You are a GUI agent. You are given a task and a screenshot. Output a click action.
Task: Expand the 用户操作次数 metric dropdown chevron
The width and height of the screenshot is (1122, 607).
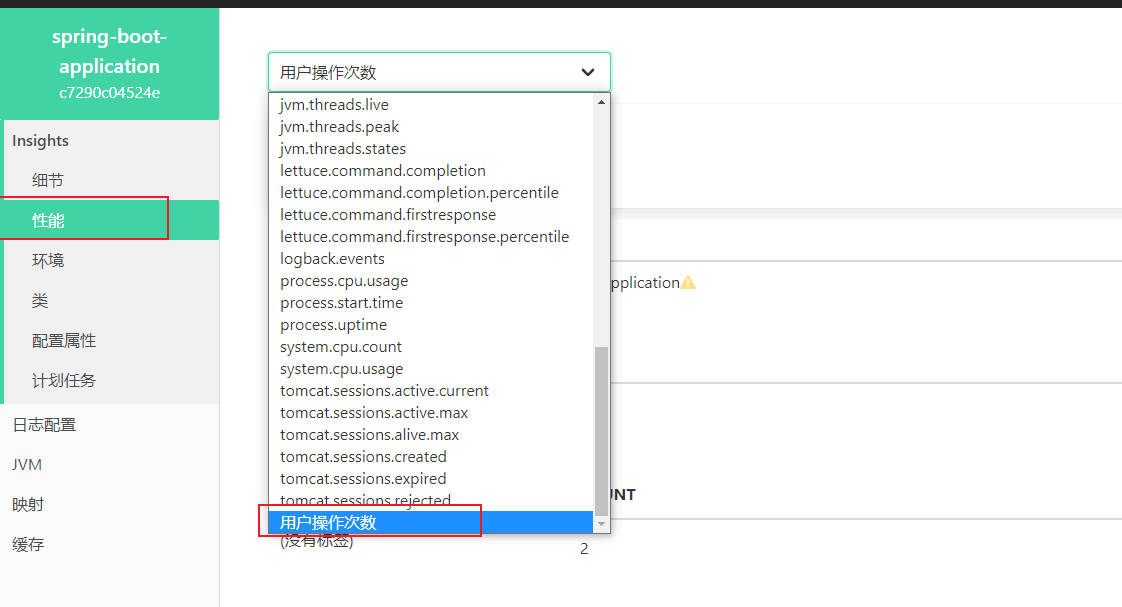point(588,72)
